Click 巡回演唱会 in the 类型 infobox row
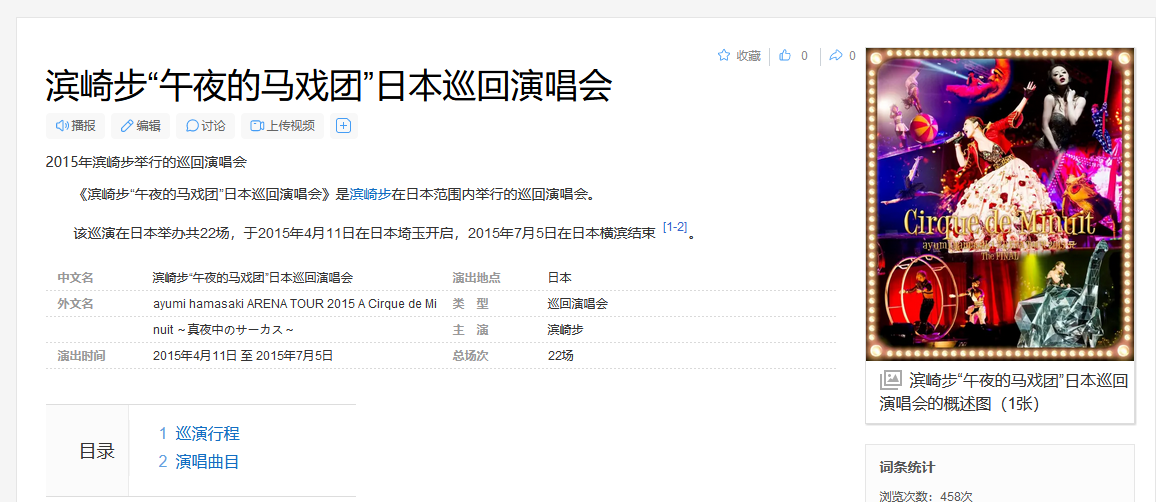This screenshot has width=1156, height=502. tap(577, 303)
